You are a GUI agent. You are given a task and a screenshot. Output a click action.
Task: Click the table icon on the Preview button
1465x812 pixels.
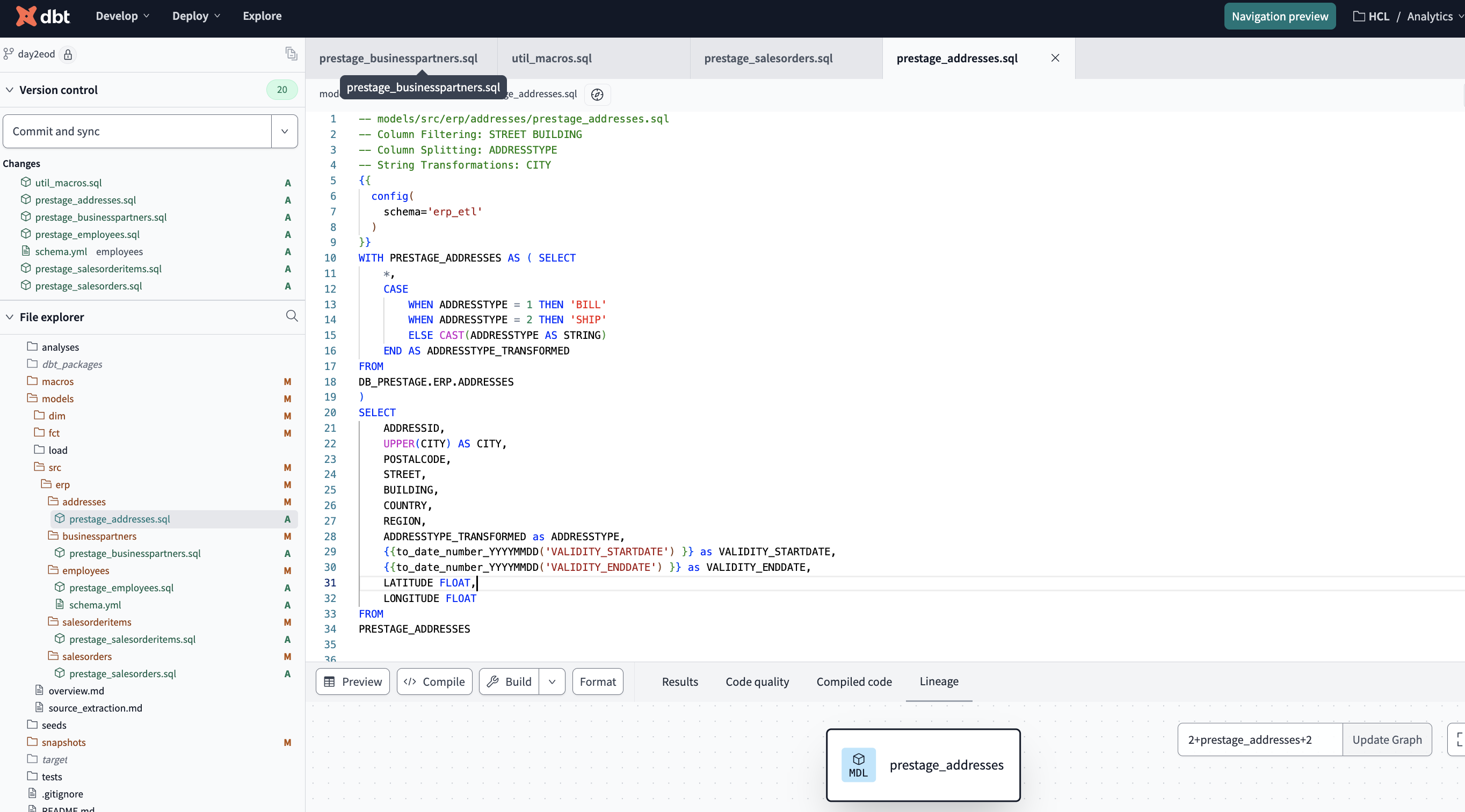click(x=329, y=681)
